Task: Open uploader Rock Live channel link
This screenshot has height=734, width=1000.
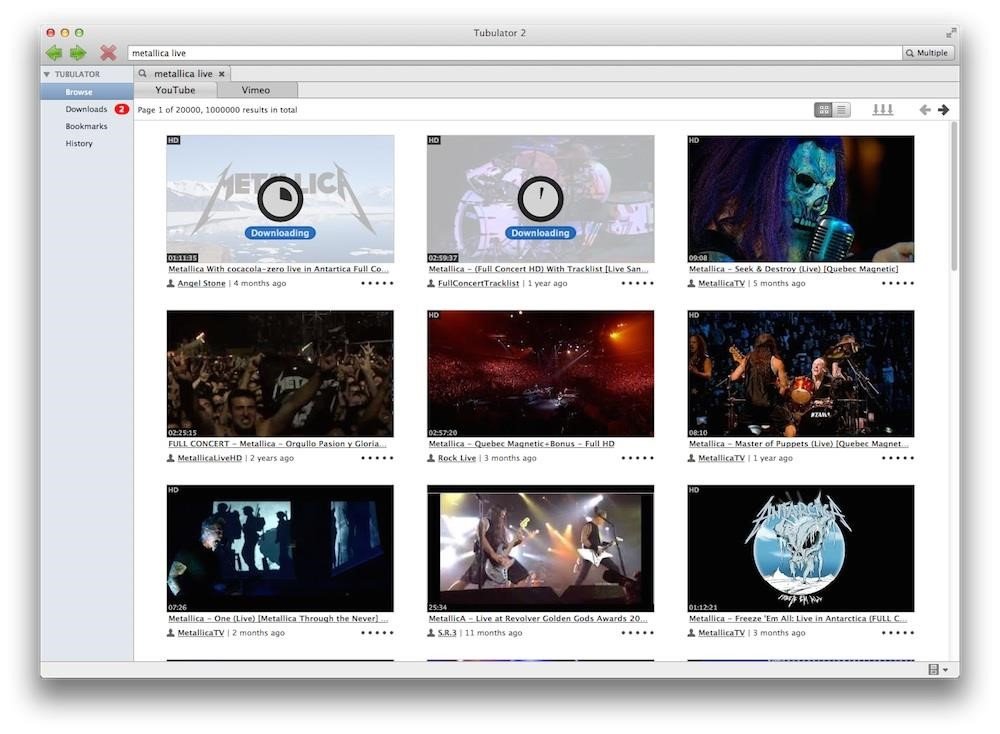Action: 457,458
